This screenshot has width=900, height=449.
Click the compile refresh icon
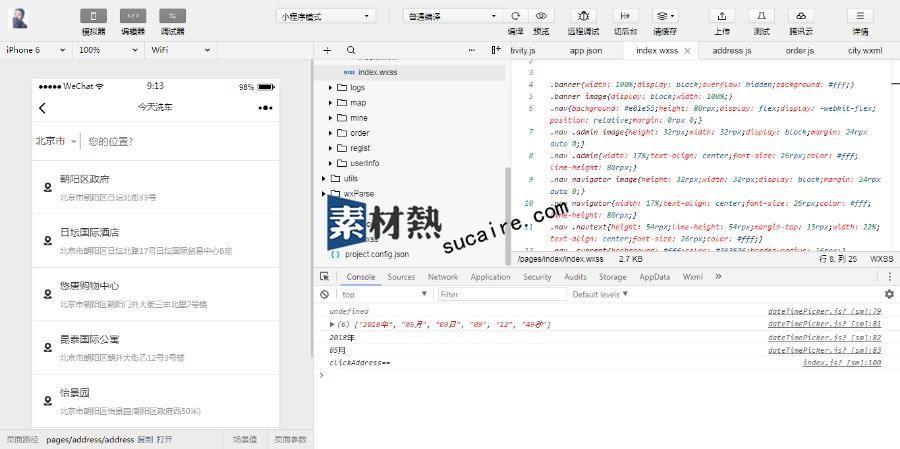pos(515,16)
